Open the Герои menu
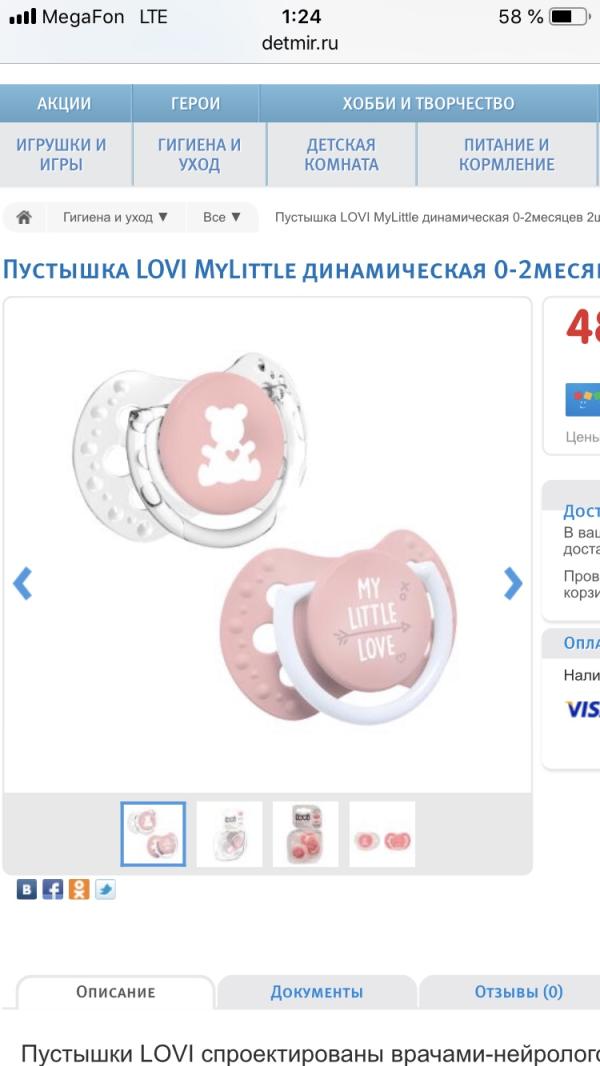This screenshot has width=600, height=1066. 196,103
